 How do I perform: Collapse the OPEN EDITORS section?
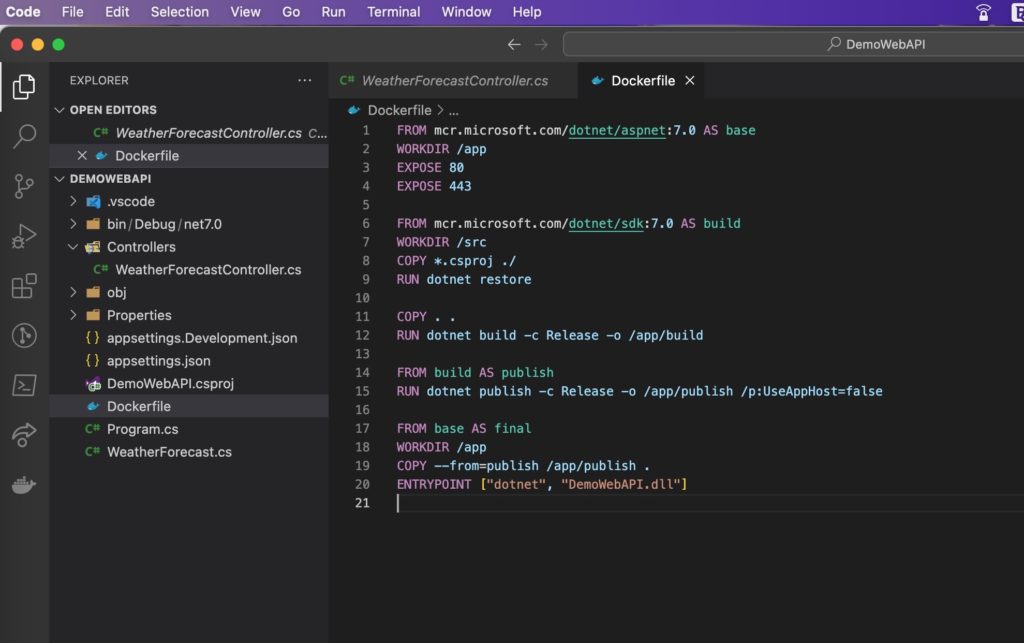click(x=59, y=110)
